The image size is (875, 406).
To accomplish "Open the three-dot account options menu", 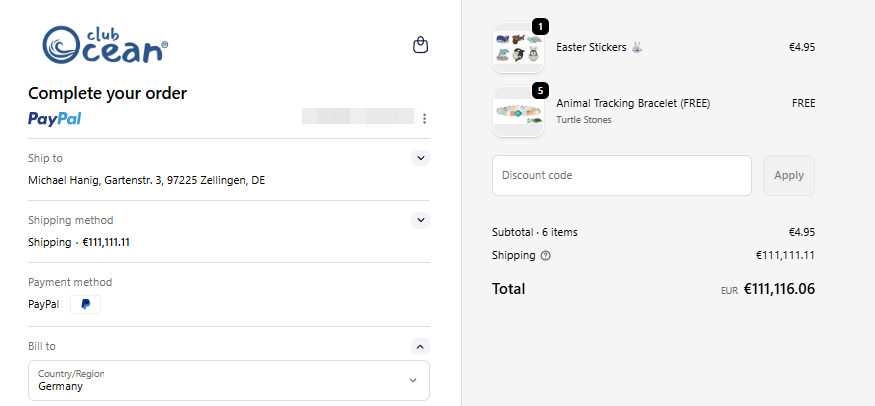I will (424, 119).
